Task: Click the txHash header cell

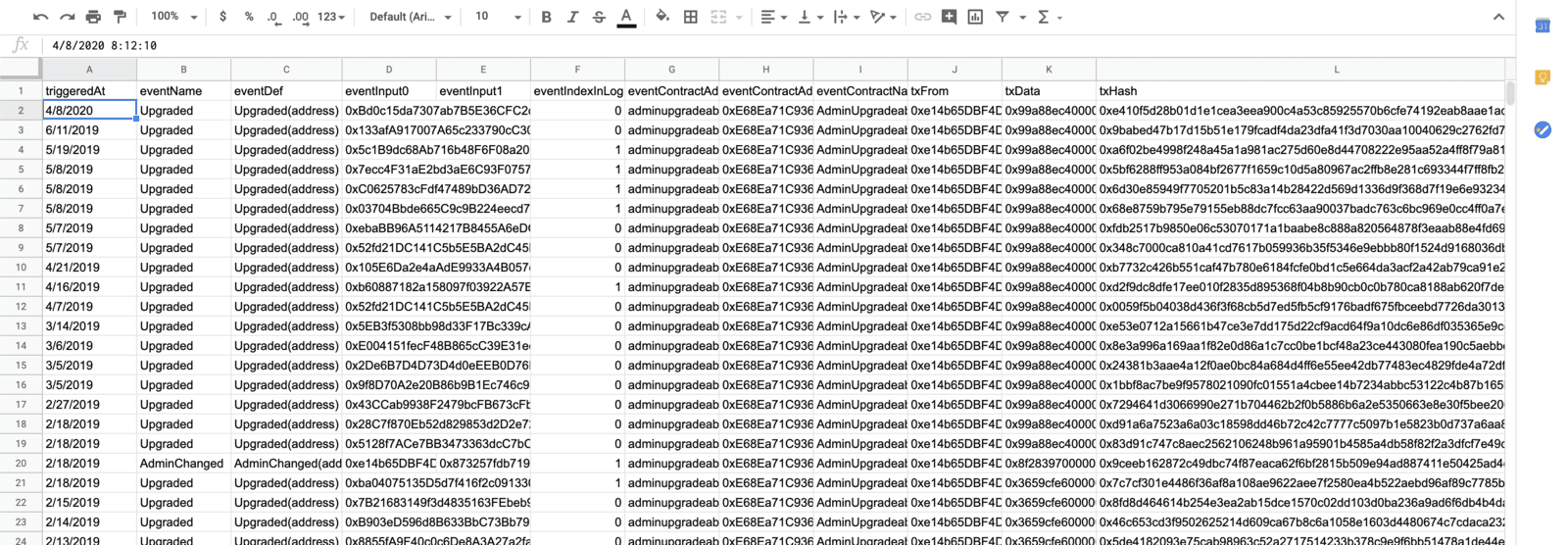Action: coord(1299,90)
